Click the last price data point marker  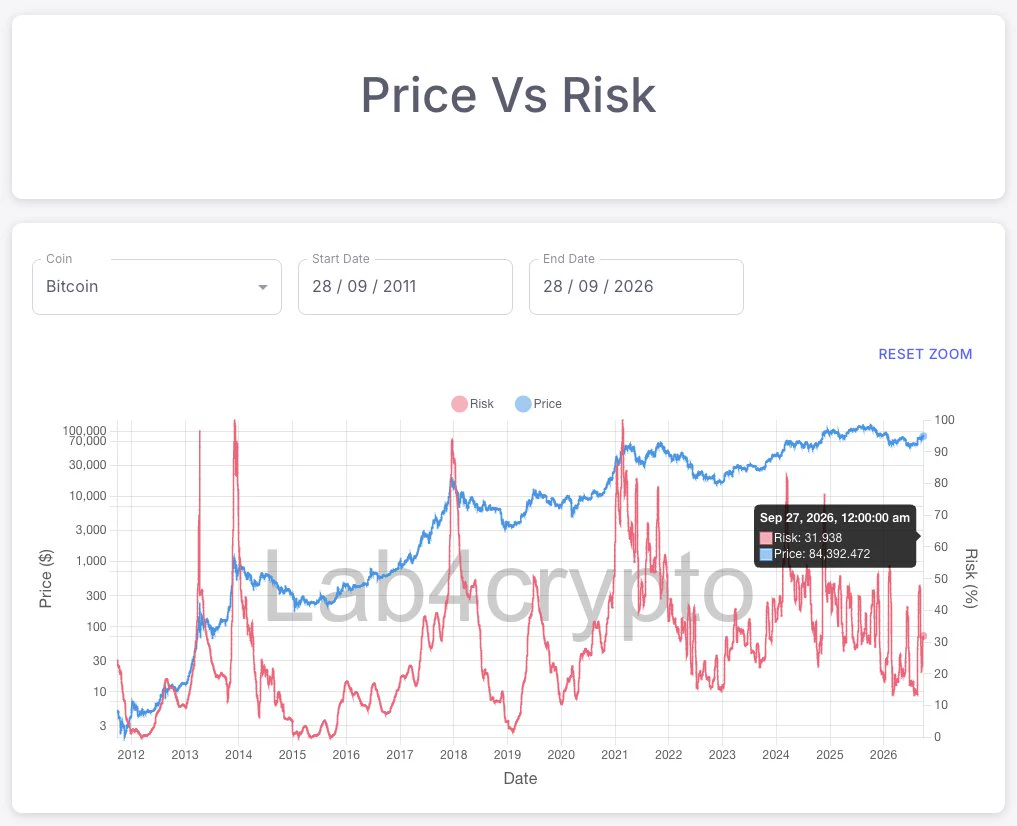coord(924,436)
